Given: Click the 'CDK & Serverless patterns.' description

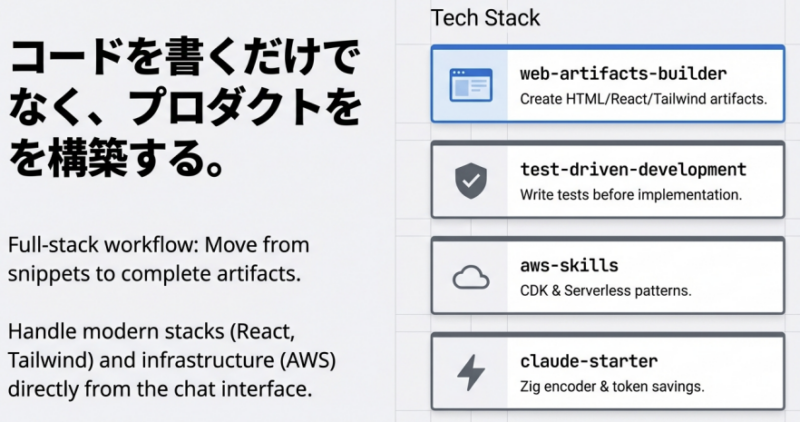Looking at the screenshot, I should click(x=606, y=291).
